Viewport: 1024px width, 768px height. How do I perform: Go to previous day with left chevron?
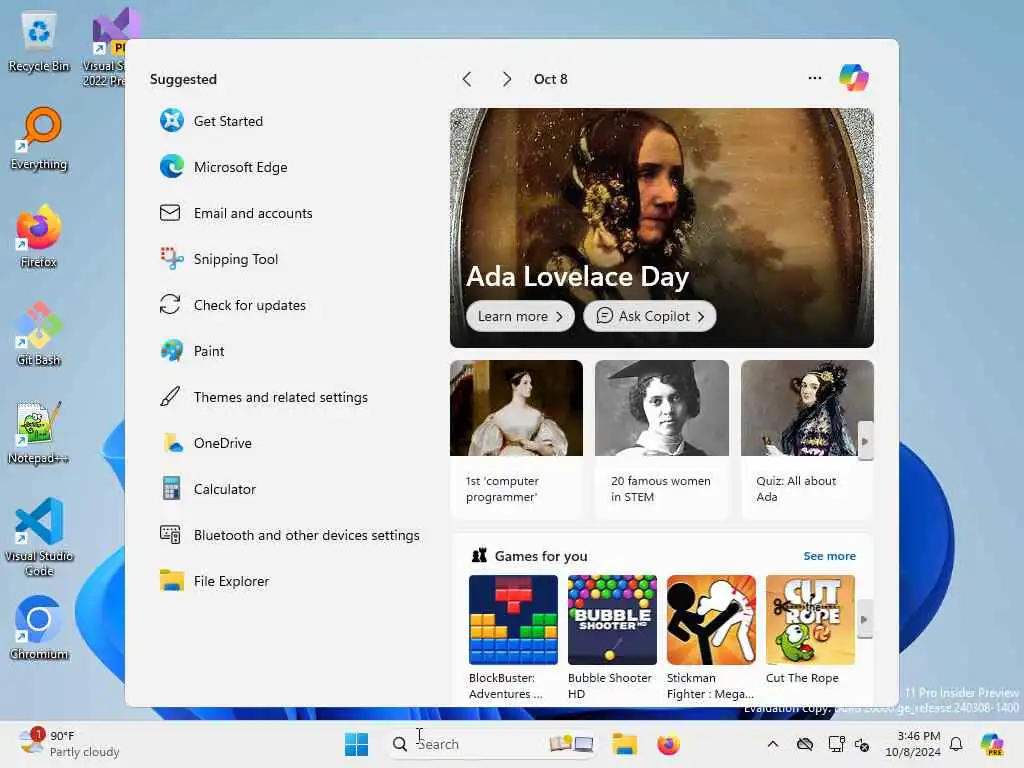pyautogui.click(x=467, y=79)
